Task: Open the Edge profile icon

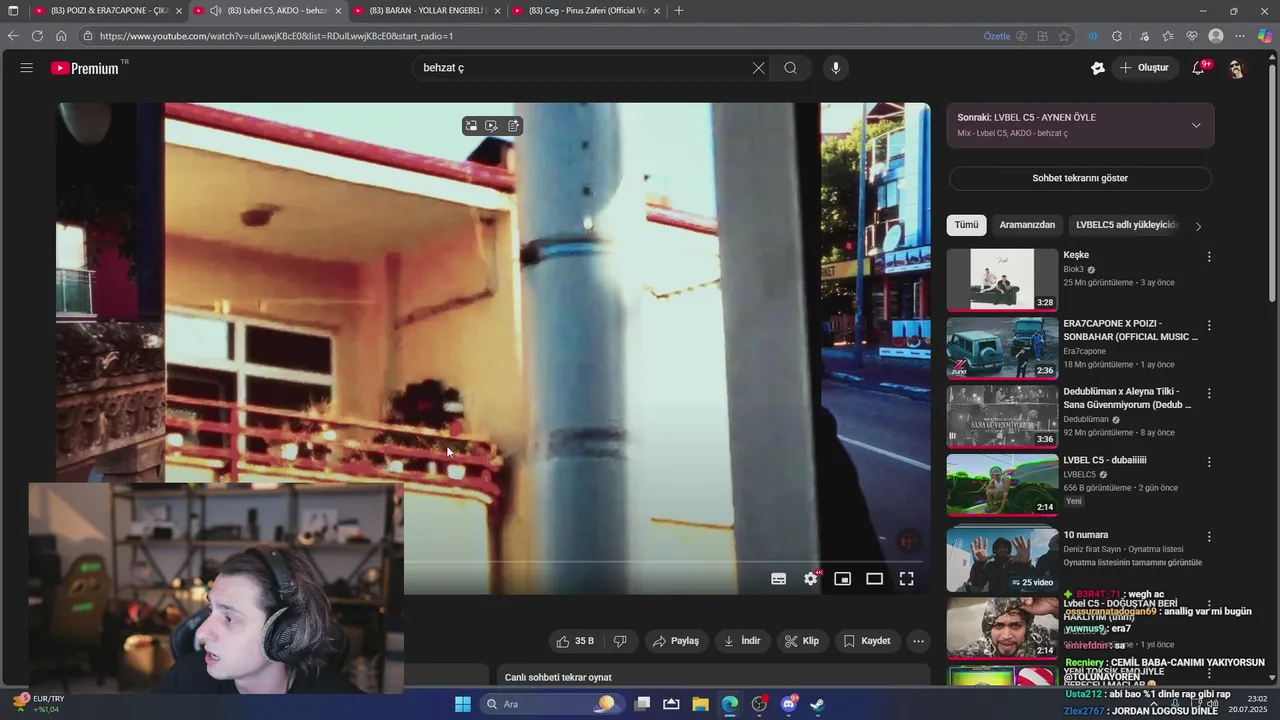Action: [1216, 36]
